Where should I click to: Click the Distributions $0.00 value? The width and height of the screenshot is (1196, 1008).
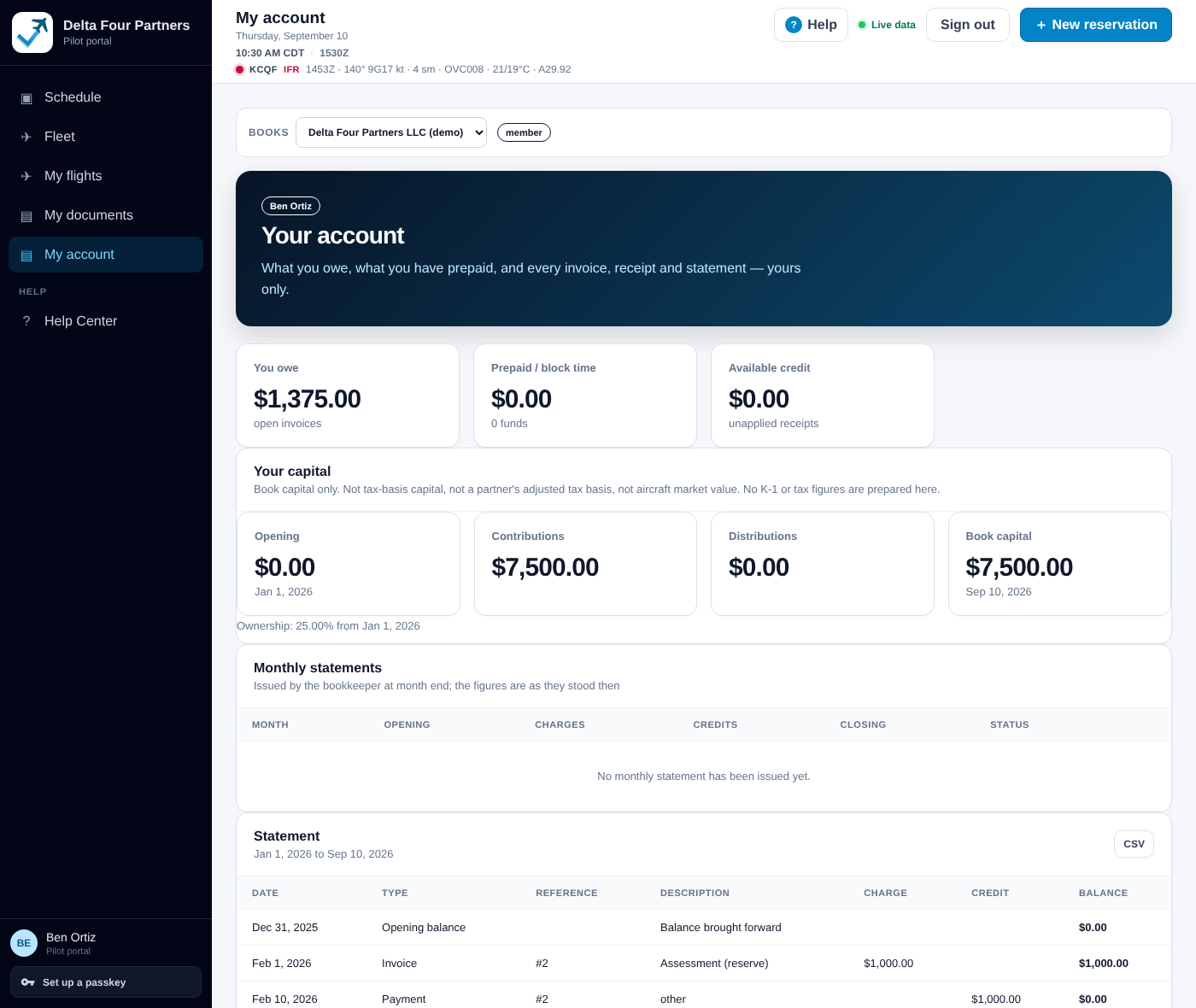click(x=759, y=567)
